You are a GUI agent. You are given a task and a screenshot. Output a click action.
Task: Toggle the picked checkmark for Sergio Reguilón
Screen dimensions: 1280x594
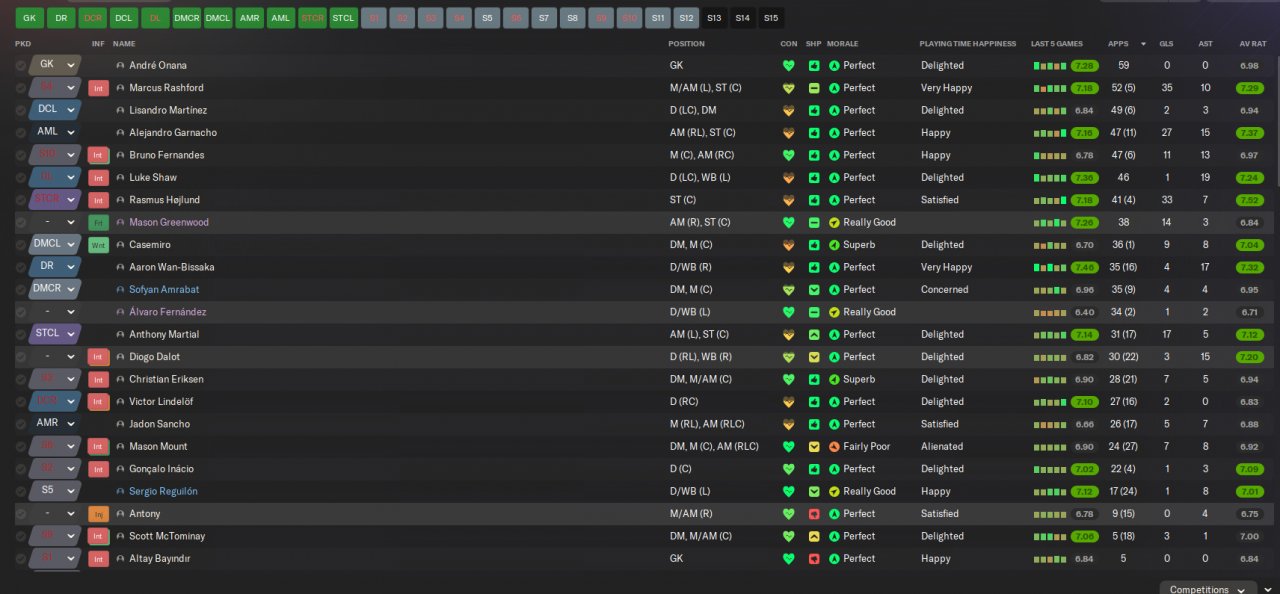[21, 491]
